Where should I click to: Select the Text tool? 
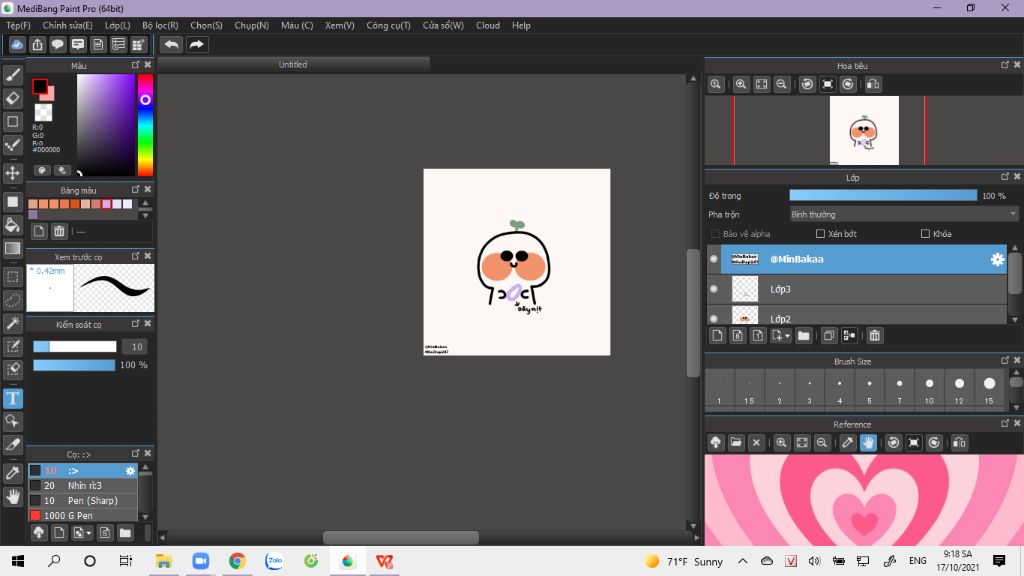point(12,398)
